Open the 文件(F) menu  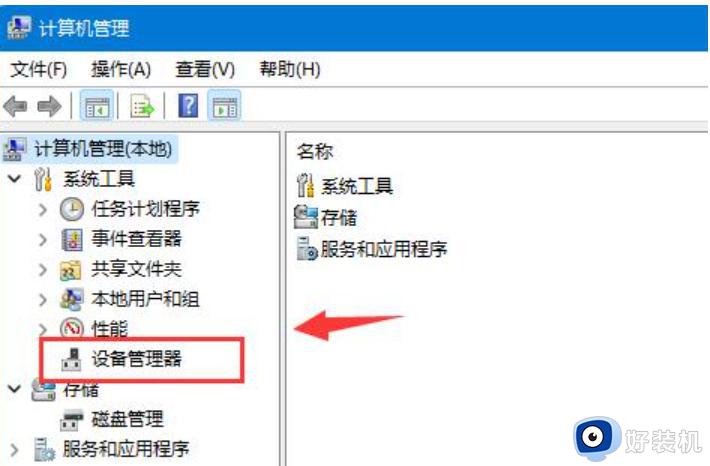[38, 69]
